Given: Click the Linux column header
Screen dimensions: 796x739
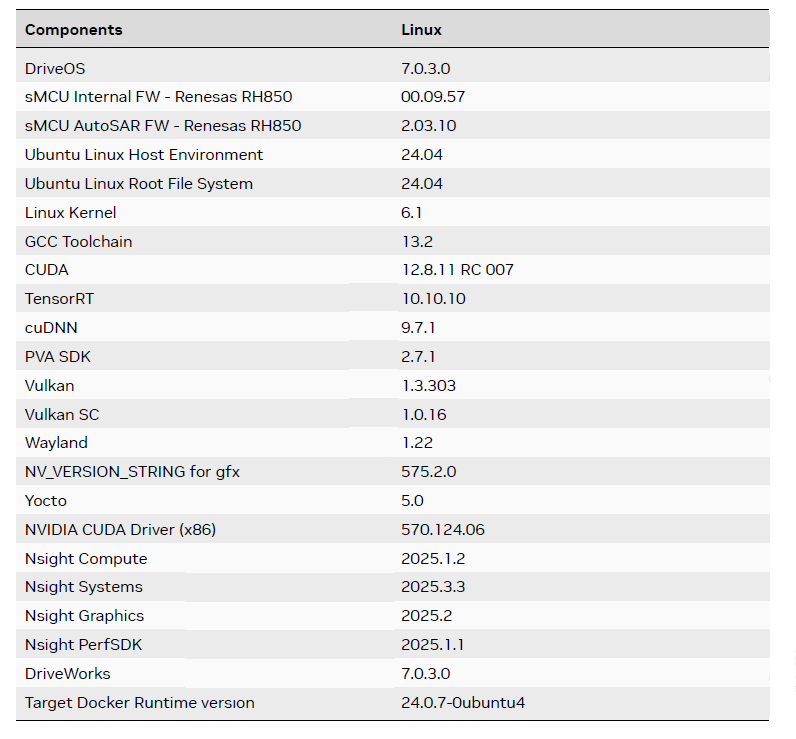Looking at the screenshot, I should click(x=421, y=30).
